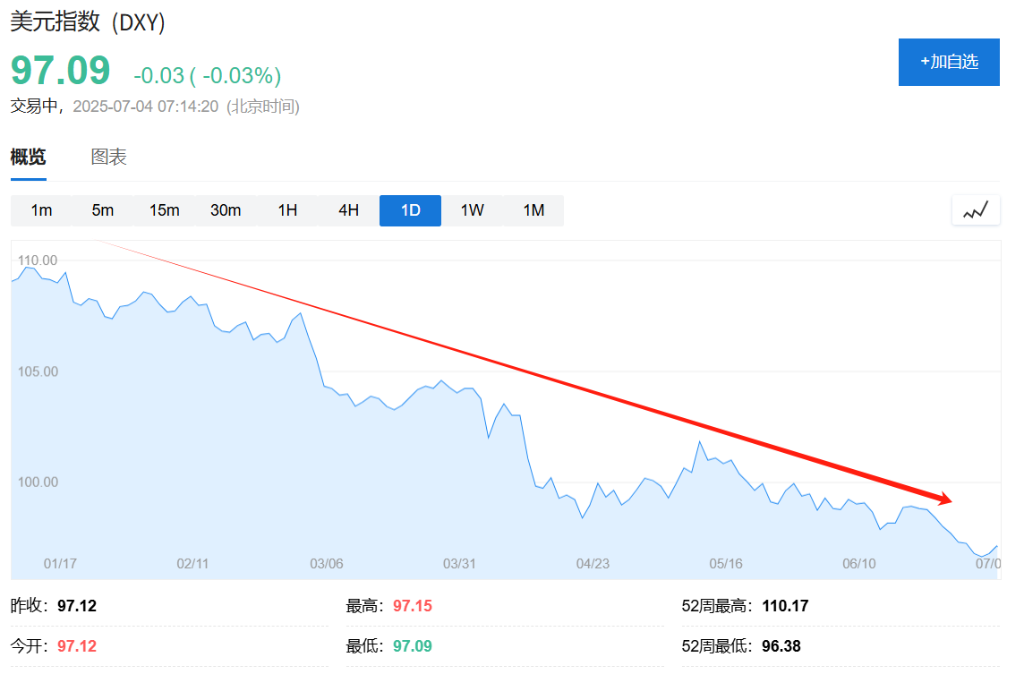This screenshot has height=674, width=1024.
Task: Switch chart interval to 1H
Action: (x=287, y=210)
